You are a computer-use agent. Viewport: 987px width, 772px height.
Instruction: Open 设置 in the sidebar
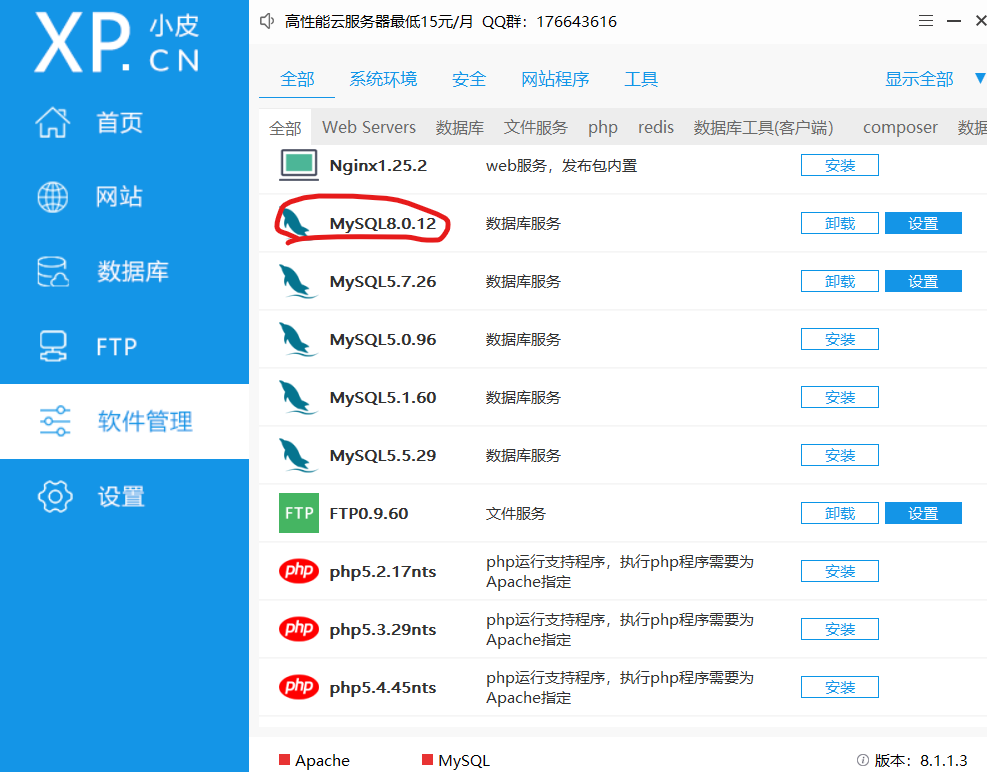[x=125, y=497]
